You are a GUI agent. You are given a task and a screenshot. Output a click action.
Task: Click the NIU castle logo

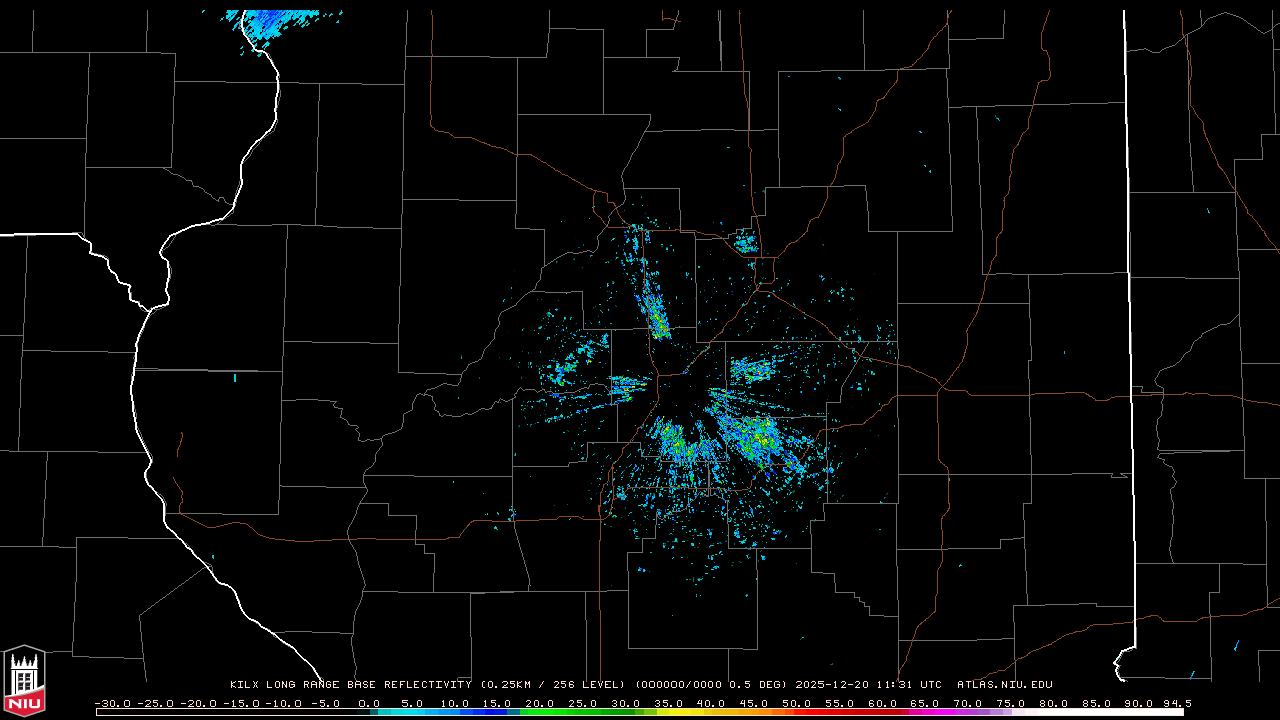coord(24,680)
